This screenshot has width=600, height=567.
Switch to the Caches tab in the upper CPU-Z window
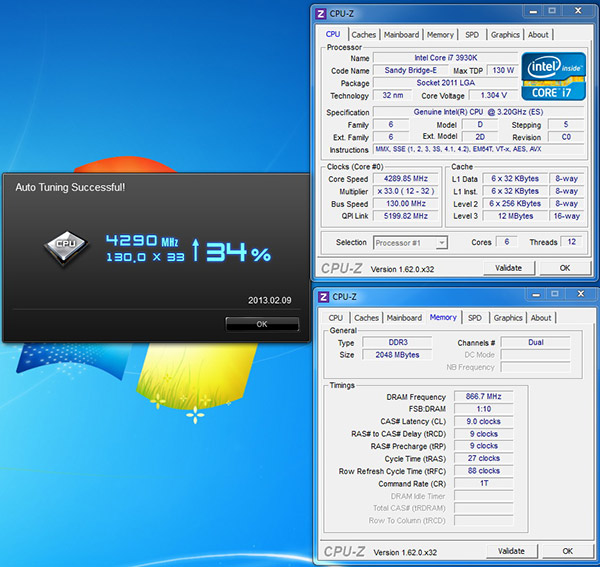[x=365, y=34]
